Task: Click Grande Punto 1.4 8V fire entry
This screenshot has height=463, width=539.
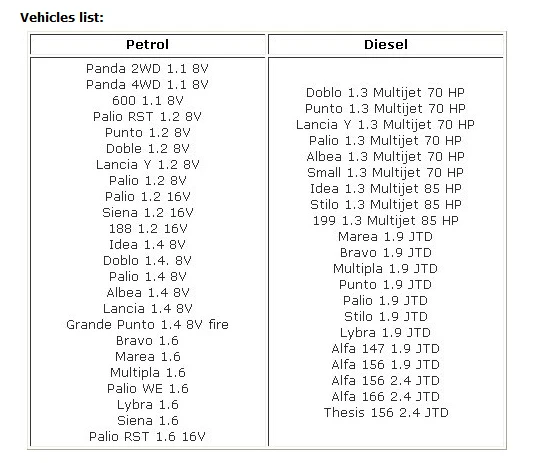Action: pos(147,324)
